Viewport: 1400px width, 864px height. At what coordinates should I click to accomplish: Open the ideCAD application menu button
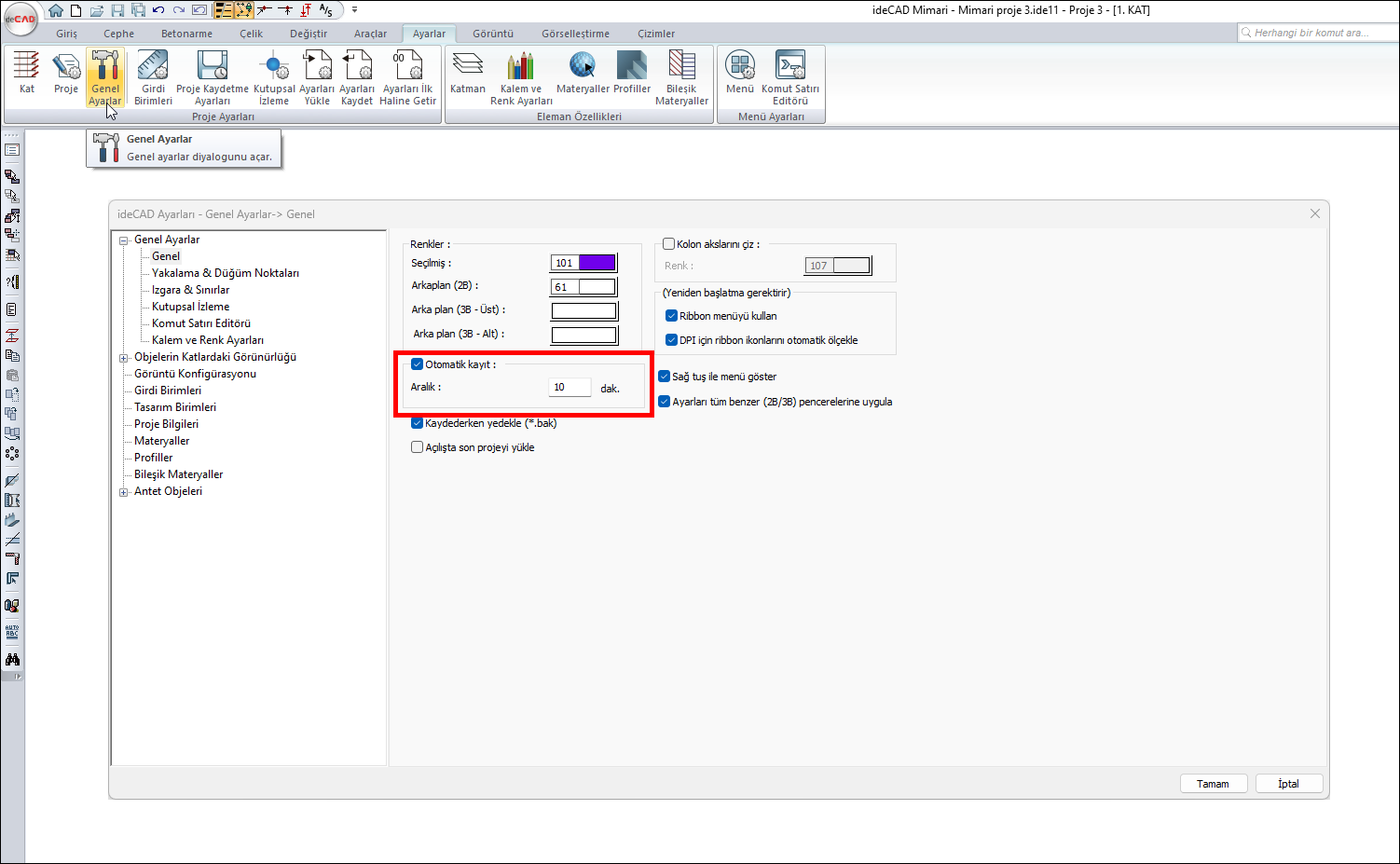click(x=21, y=19)
